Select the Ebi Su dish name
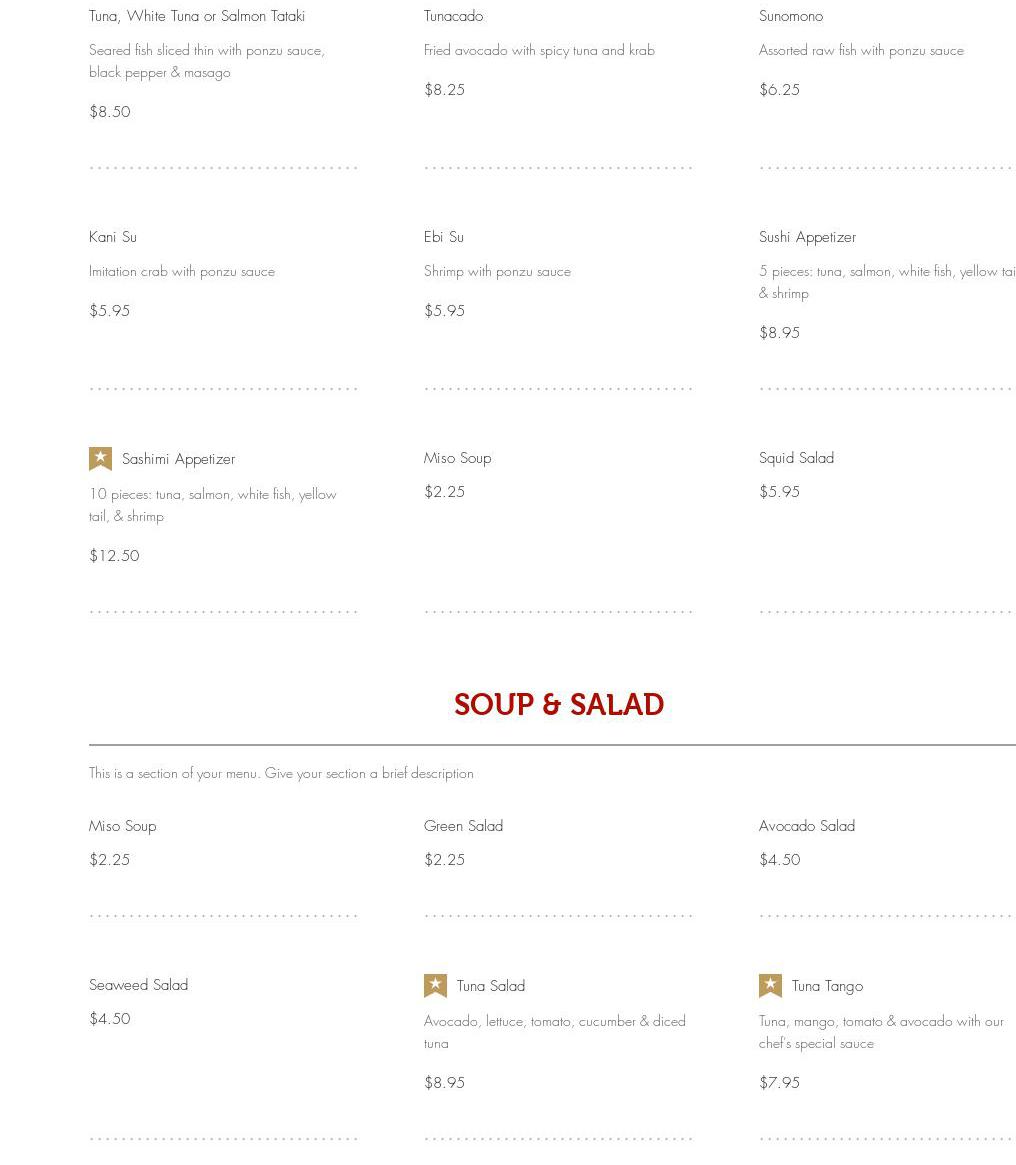Image resolution: width=1016 pixels, height=1165 pixels. click(443, 237)
